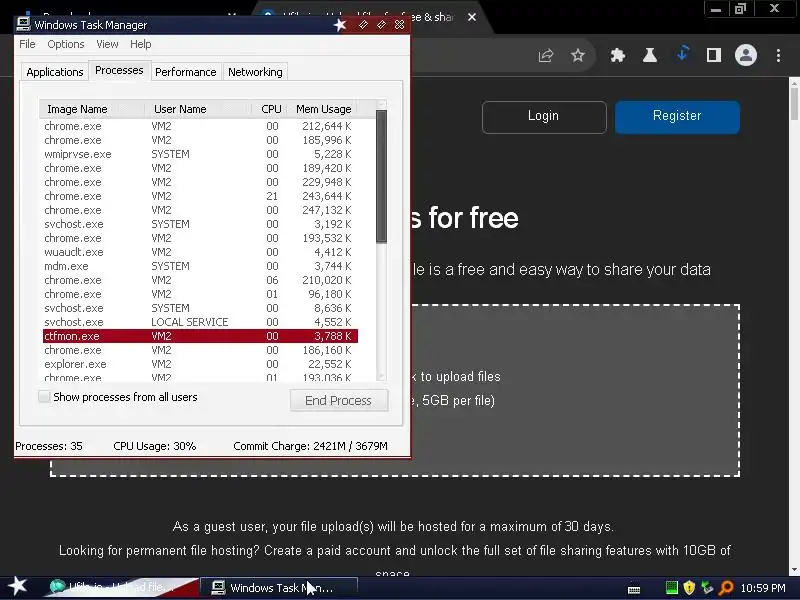Viewport: 800px width, 600px height.
Task: Open the Chrome profile avatar
Action: pos(745,55)
